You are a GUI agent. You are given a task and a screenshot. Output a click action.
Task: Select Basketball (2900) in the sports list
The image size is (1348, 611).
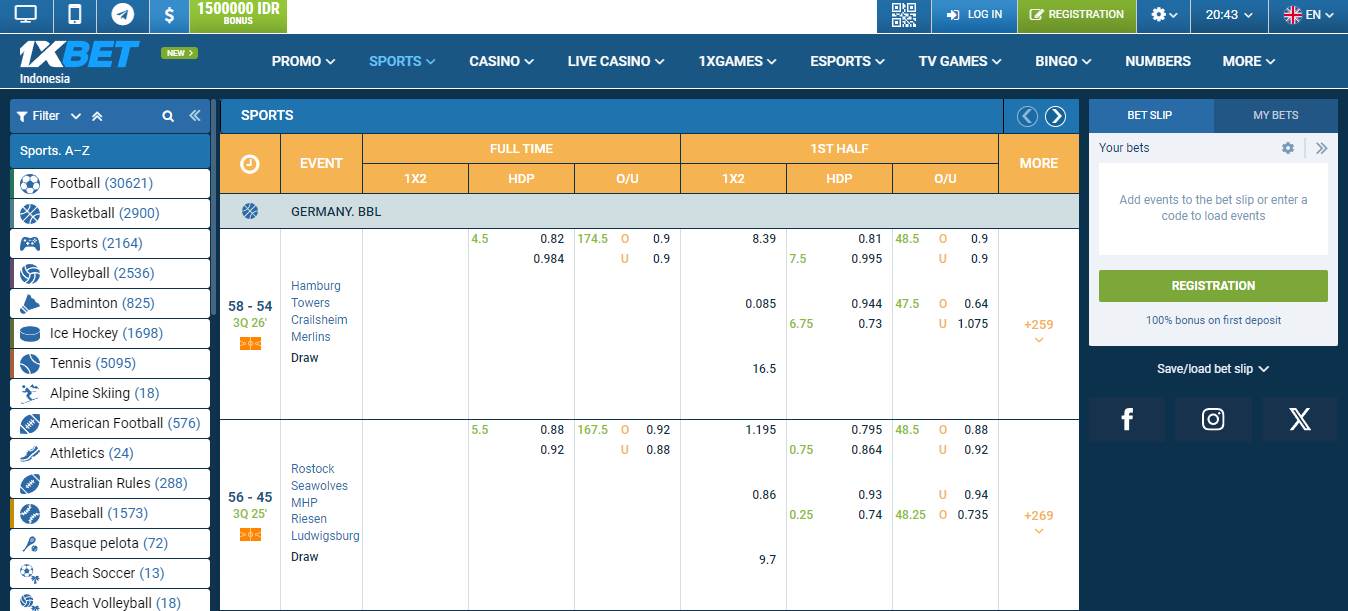click(110, 213)
